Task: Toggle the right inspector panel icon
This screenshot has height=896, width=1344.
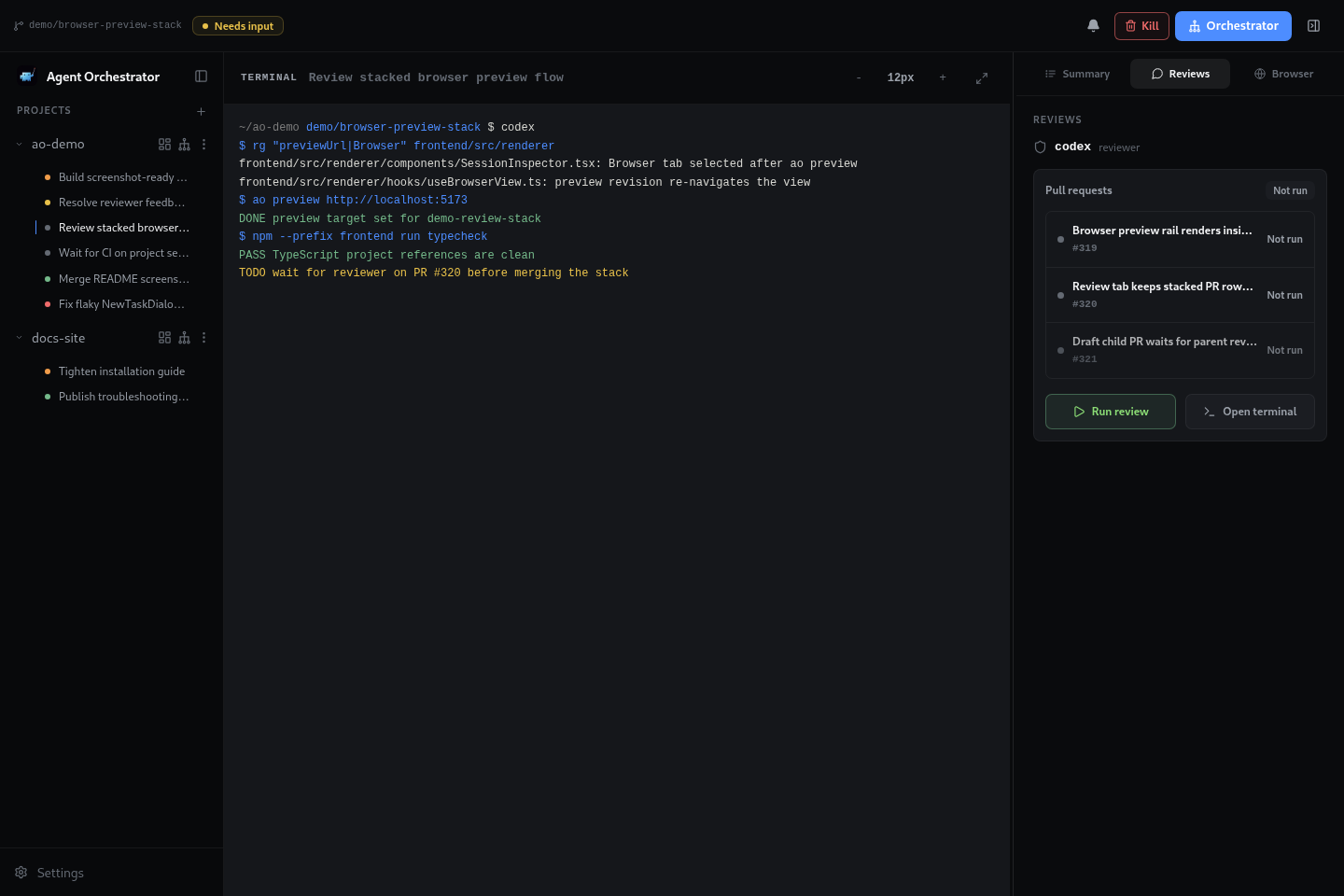Action: coord(1313,26)
